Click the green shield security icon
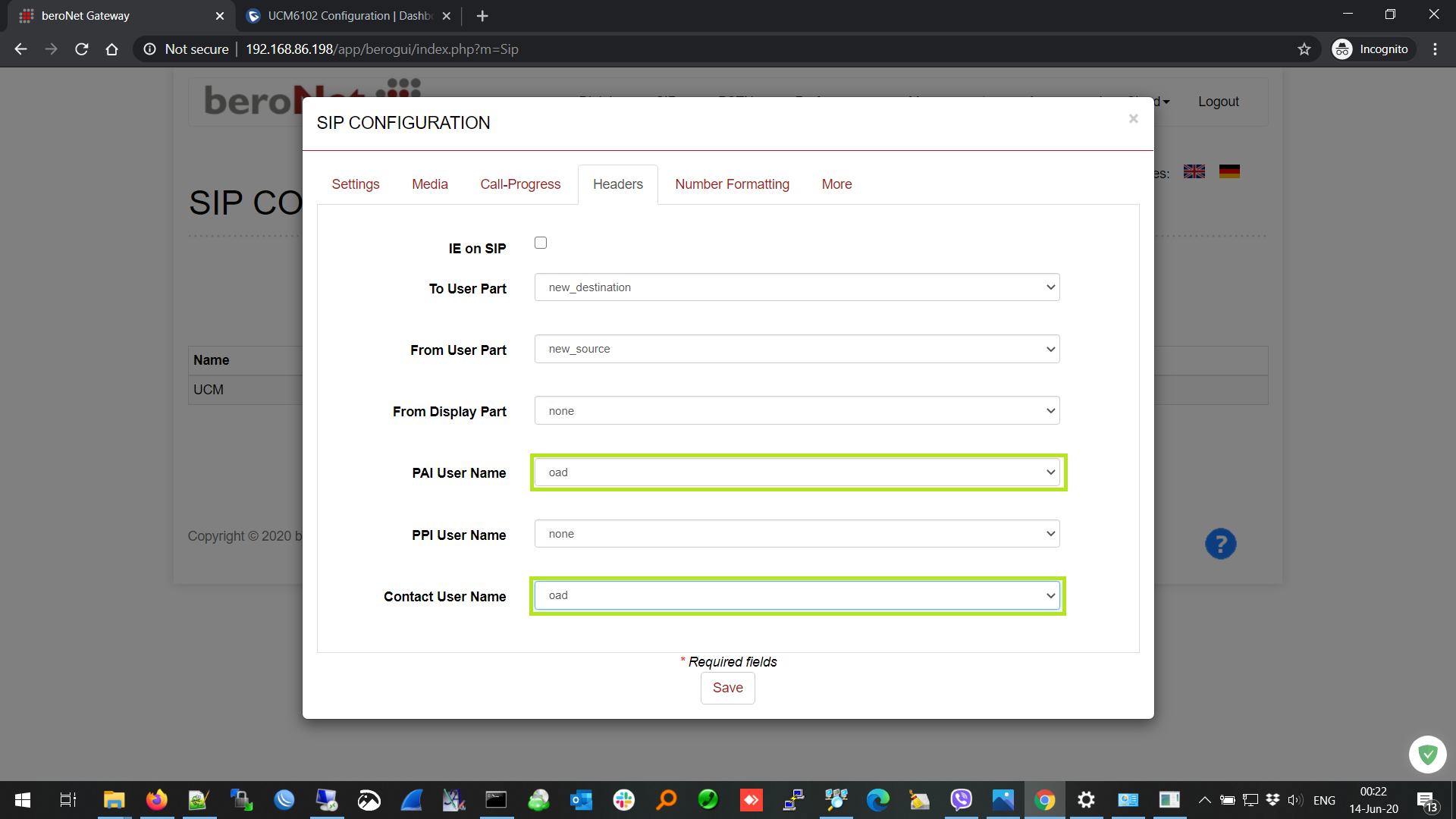 pos(1427,755)
